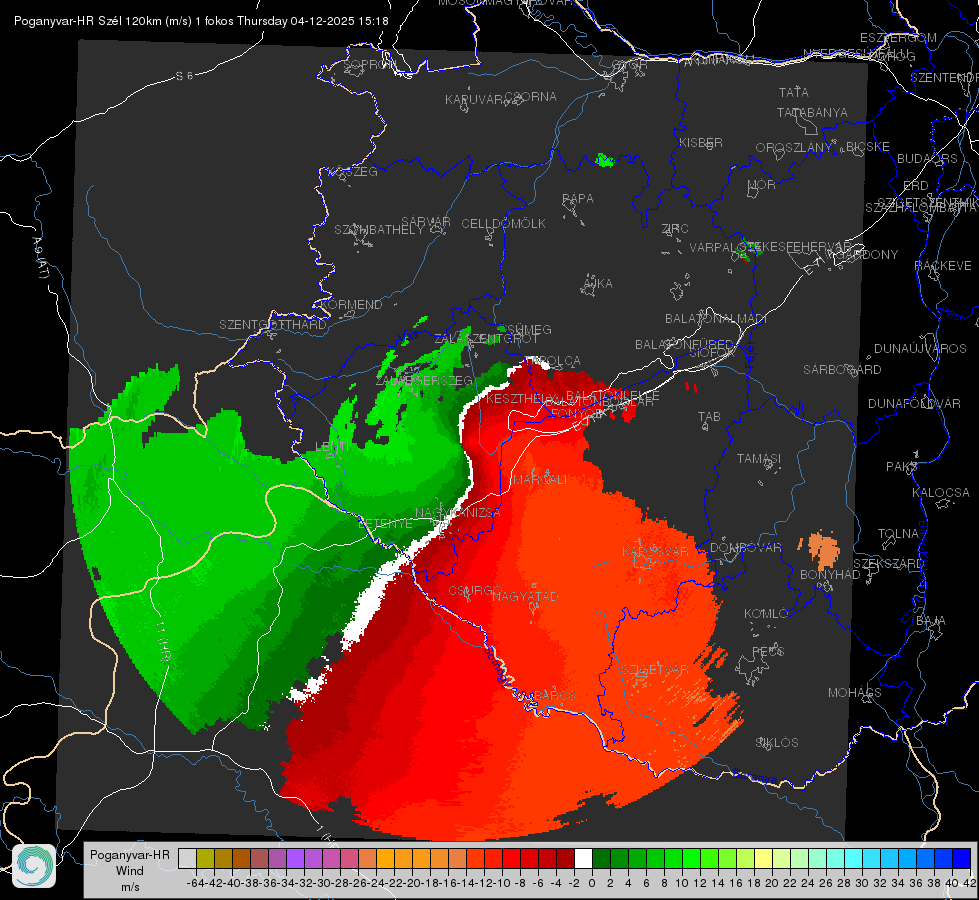Click the CSURGÓ town label

pyautogui.click(x=475, y=591)
